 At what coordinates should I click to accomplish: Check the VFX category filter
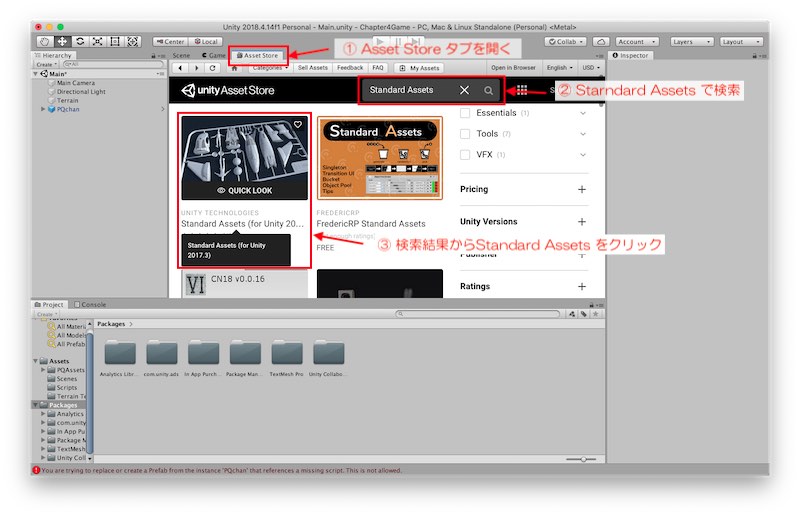(465, 155)
